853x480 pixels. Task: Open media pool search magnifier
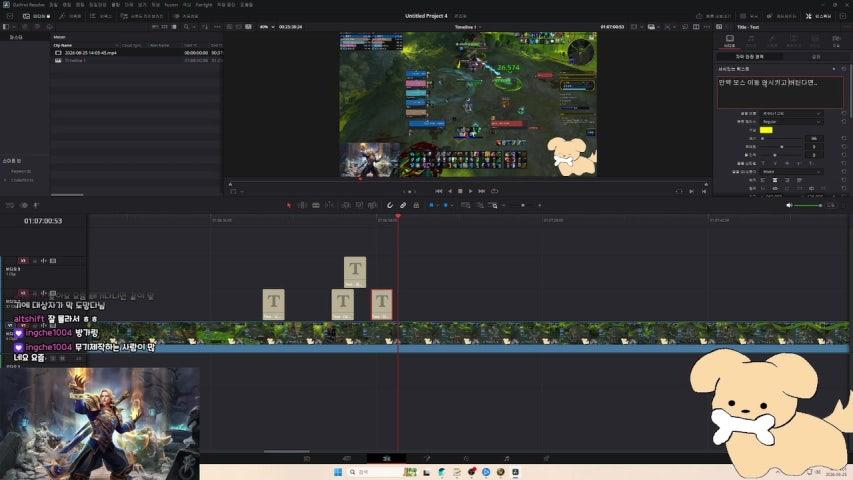pyautogui.click(x=187, y=27)
